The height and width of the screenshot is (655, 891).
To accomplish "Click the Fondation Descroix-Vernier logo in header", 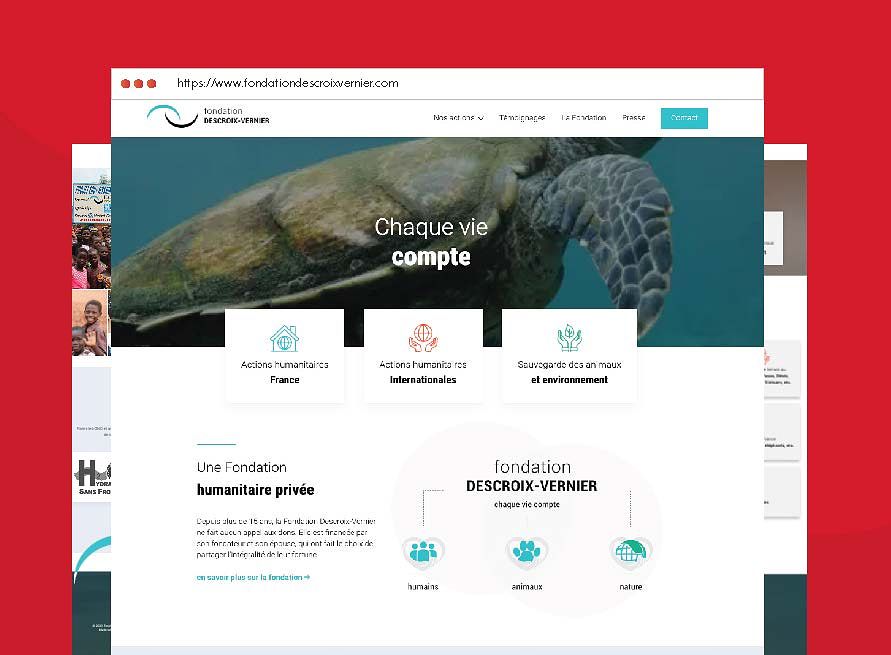I will pos(208,117).
